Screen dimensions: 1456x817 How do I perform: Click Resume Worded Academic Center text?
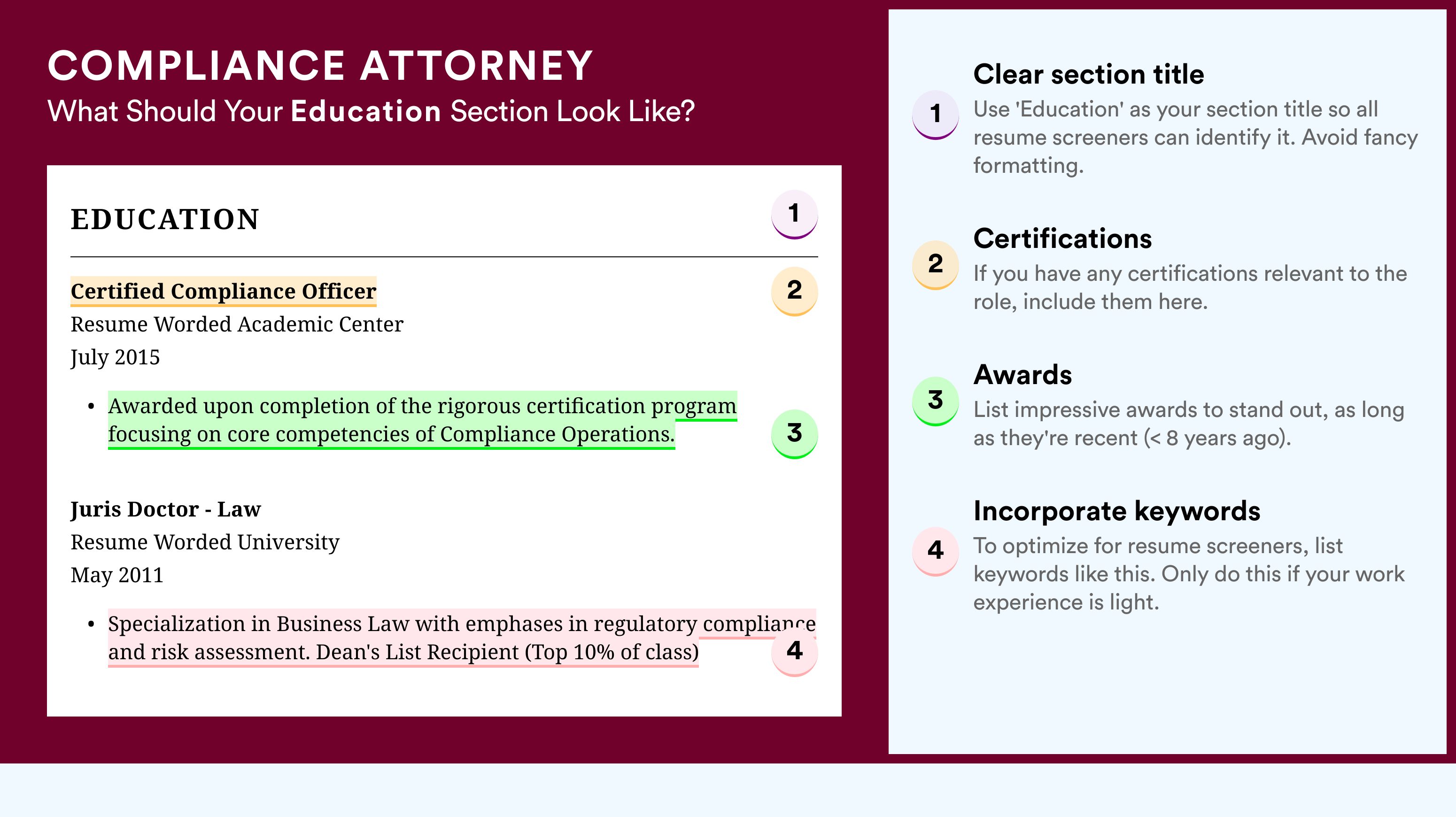[x=237, y=324]
